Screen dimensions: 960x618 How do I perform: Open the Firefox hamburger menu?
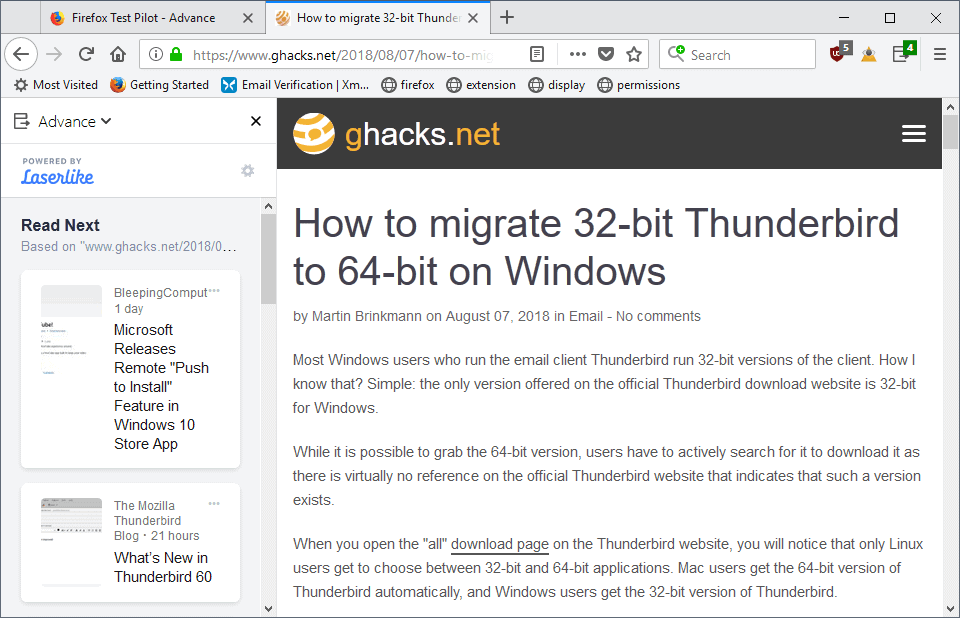coord(940,55)
